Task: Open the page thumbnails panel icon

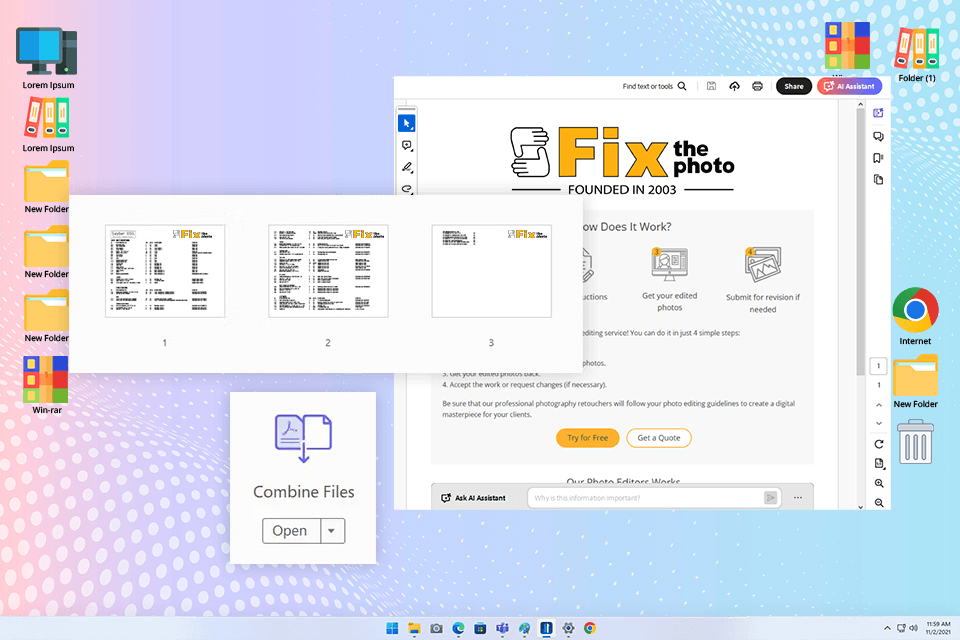Action: tap(878, 179)
